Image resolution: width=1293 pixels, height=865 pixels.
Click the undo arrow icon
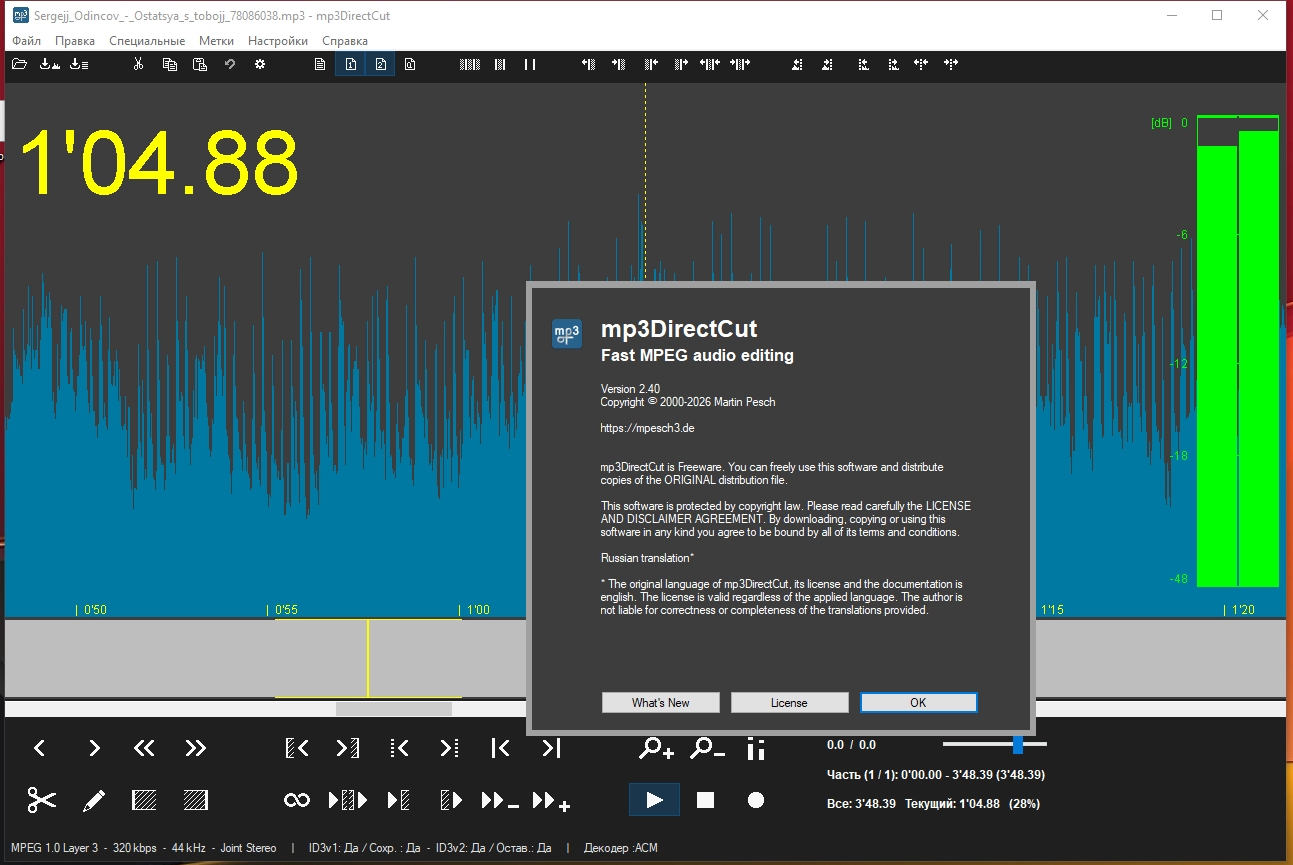[229, 65]
